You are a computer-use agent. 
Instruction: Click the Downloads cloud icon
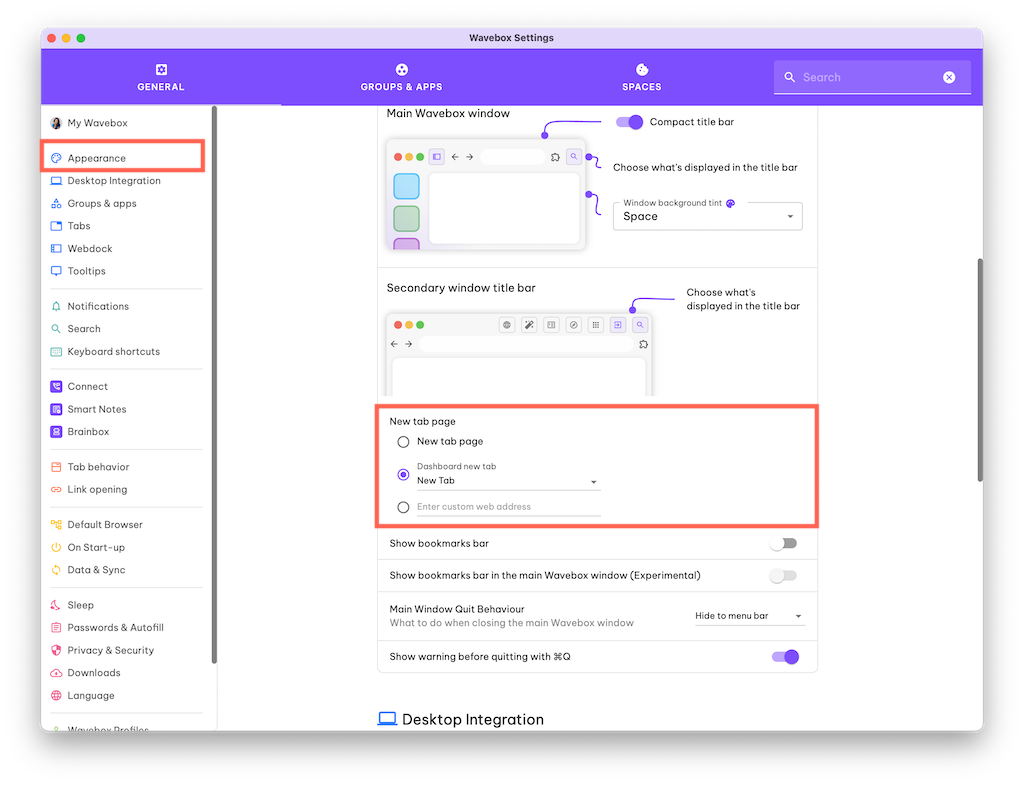pos(56,673)
